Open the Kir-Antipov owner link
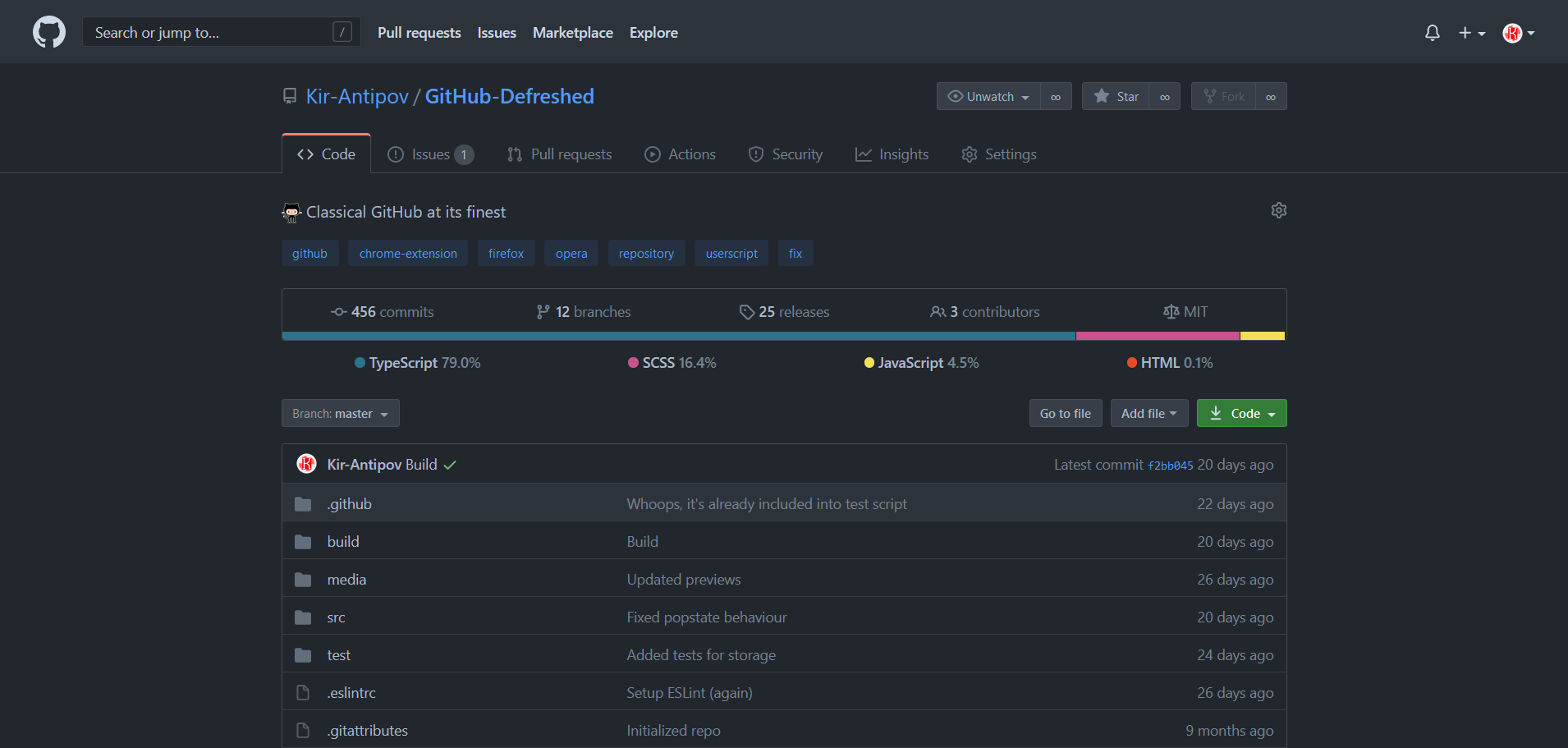 click(357, 96)
